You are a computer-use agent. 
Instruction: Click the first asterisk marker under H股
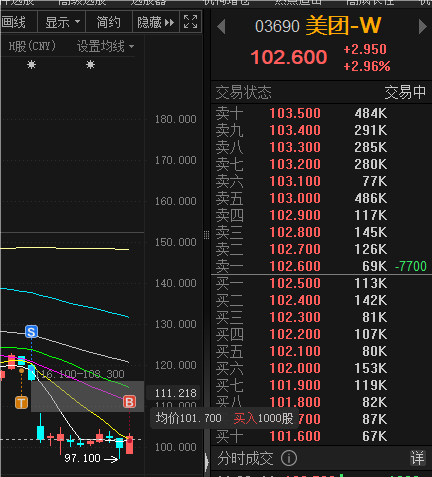(31, 64)
